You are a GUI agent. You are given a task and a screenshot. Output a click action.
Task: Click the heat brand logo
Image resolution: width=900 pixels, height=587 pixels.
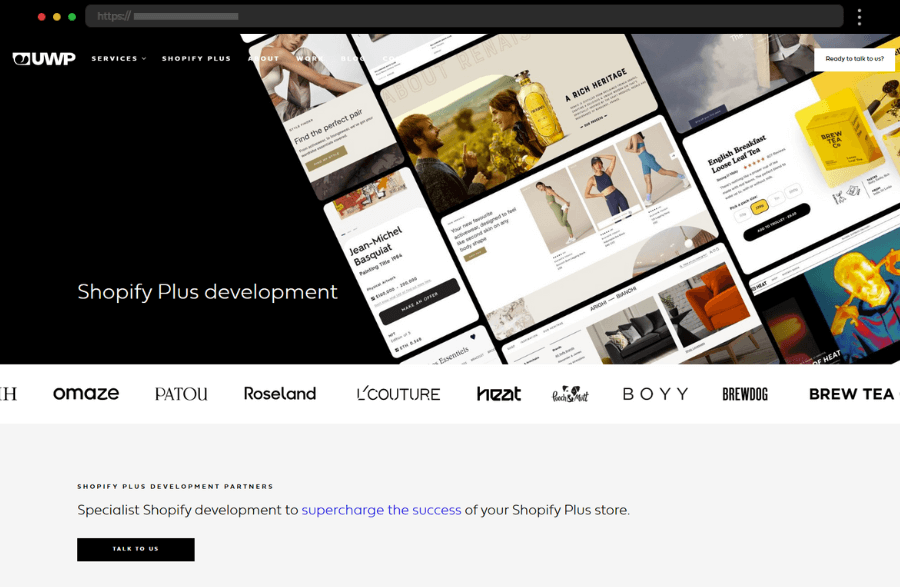(499, 394)
